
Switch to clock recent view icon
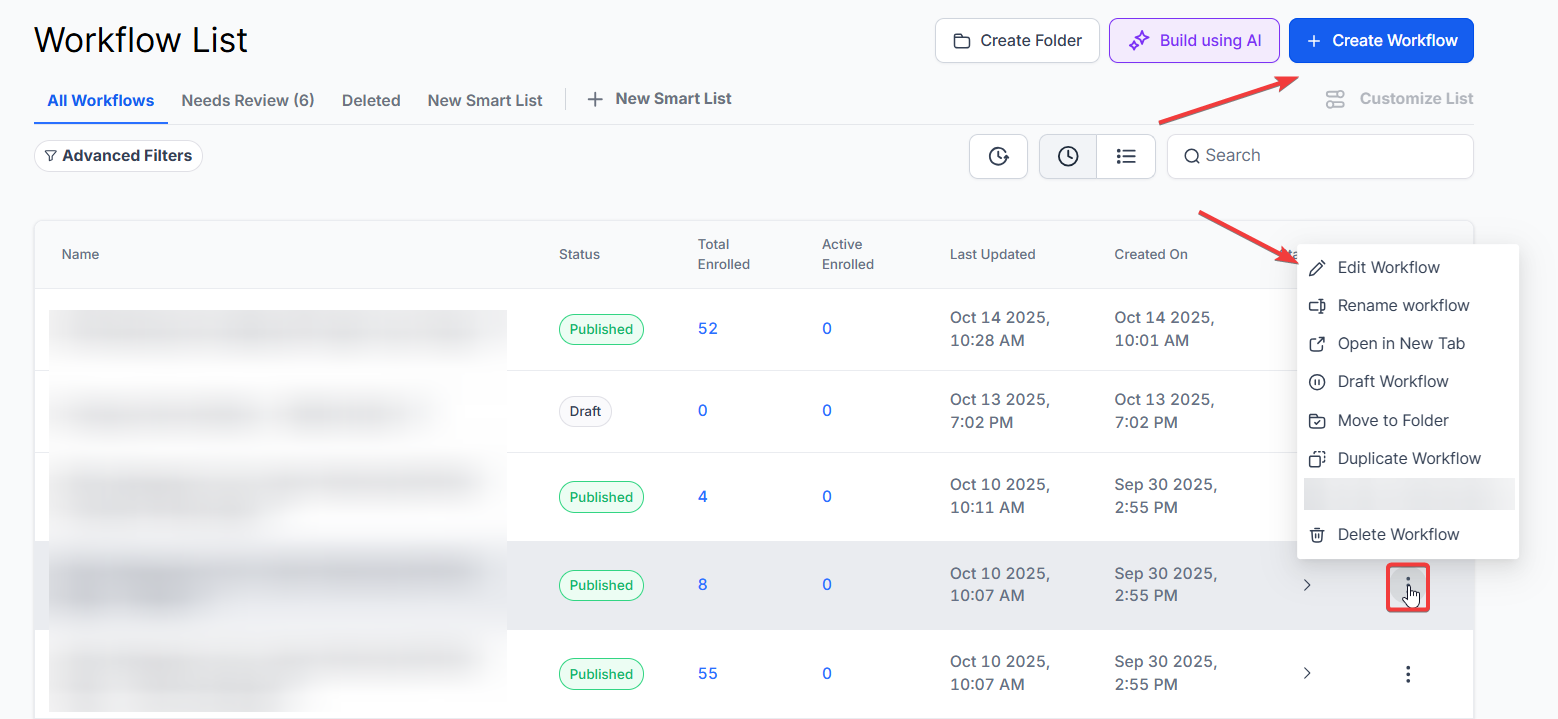tap(1068, 157)
